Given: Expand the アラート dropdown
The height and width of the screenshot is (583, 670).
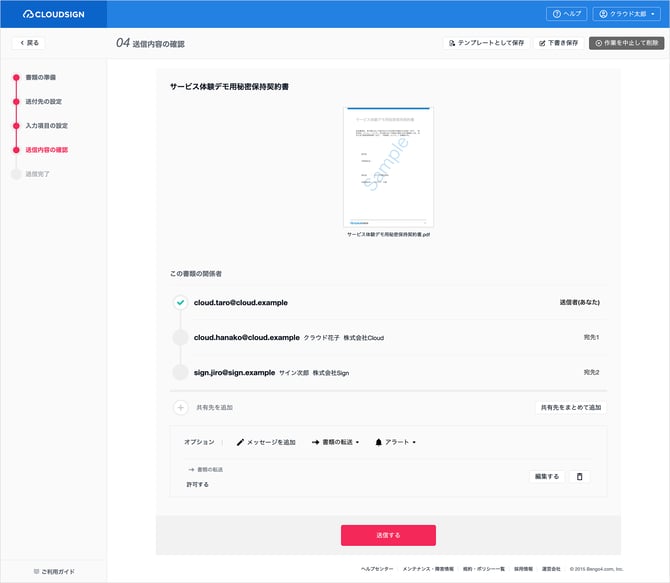Looking at the screenshot, I should 395,442.
